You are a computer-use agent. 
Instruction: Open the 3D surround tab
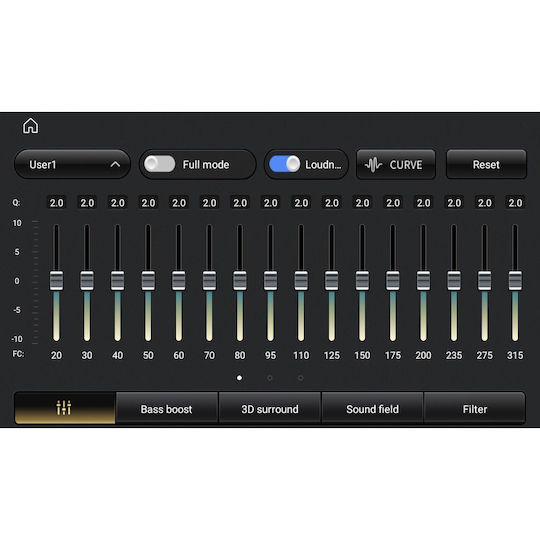click(270, 409)
